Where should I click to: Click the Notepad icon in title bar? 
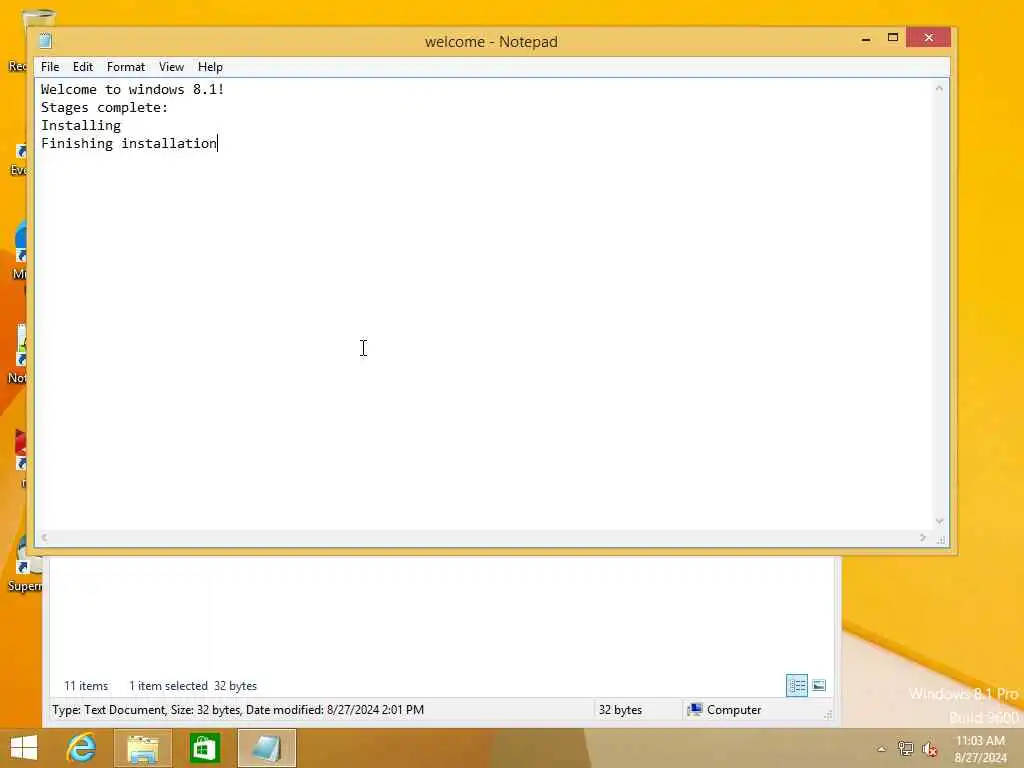(45, 41)
